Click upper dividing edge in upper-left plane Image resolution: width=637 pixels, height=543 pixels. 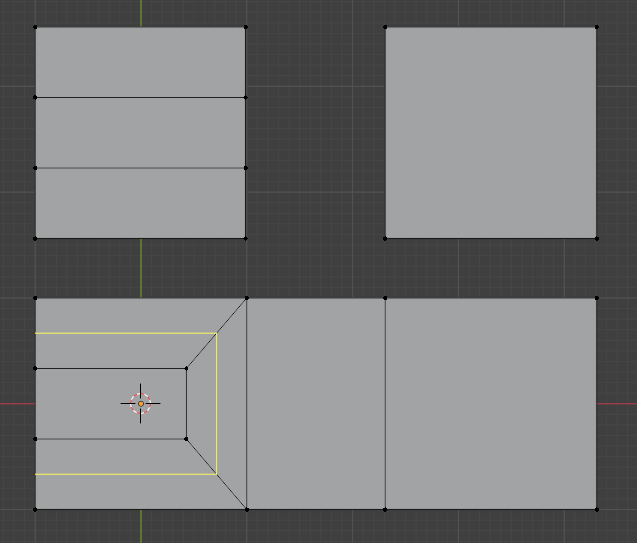(x=140, y=97)
